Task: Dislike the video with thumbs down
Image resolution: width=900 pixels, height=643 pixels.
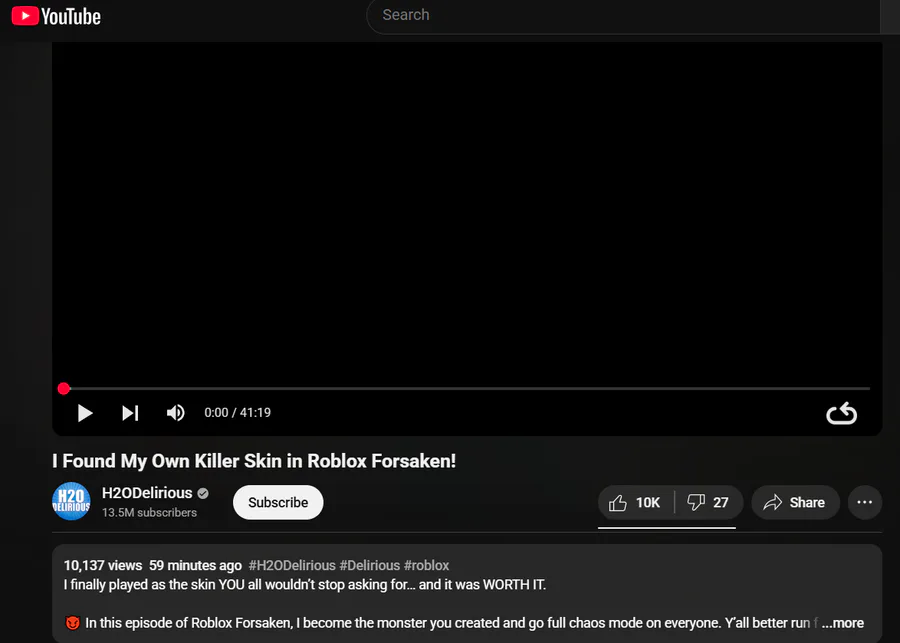Action: click(x=709, y=503)
